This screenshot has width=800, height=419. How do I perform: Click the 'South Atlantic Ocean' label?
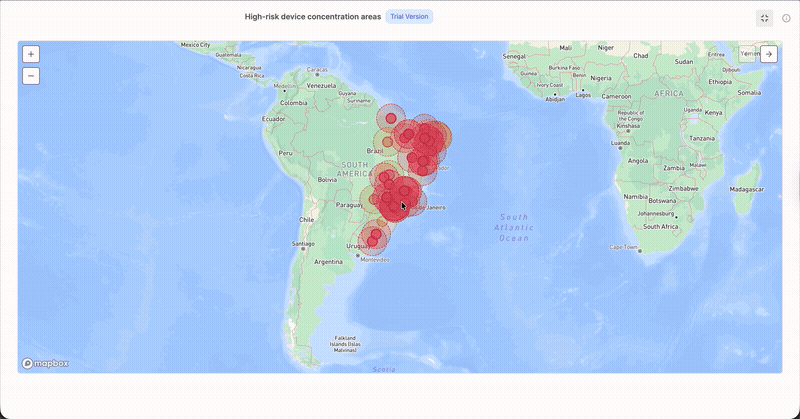pos(514,228)
